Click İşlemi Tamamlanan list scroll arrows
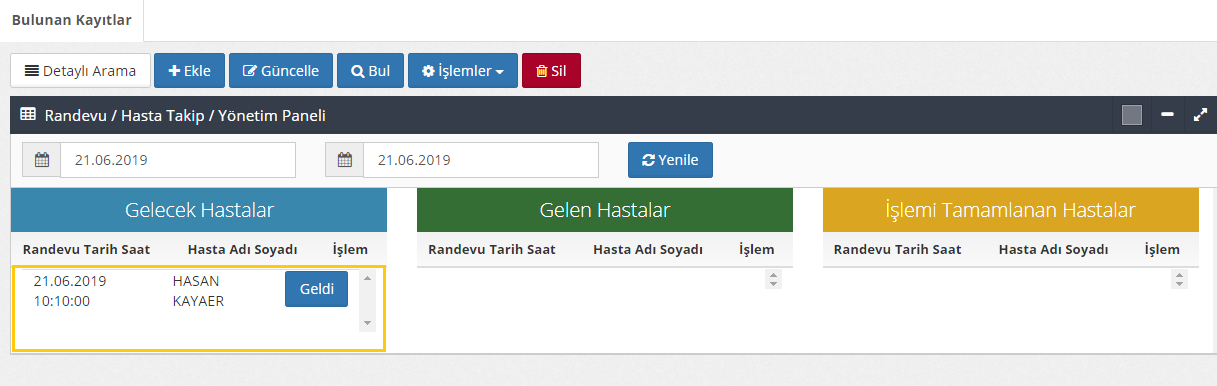This screenshot has height=386, width=1217. (x=1178, y=280)
